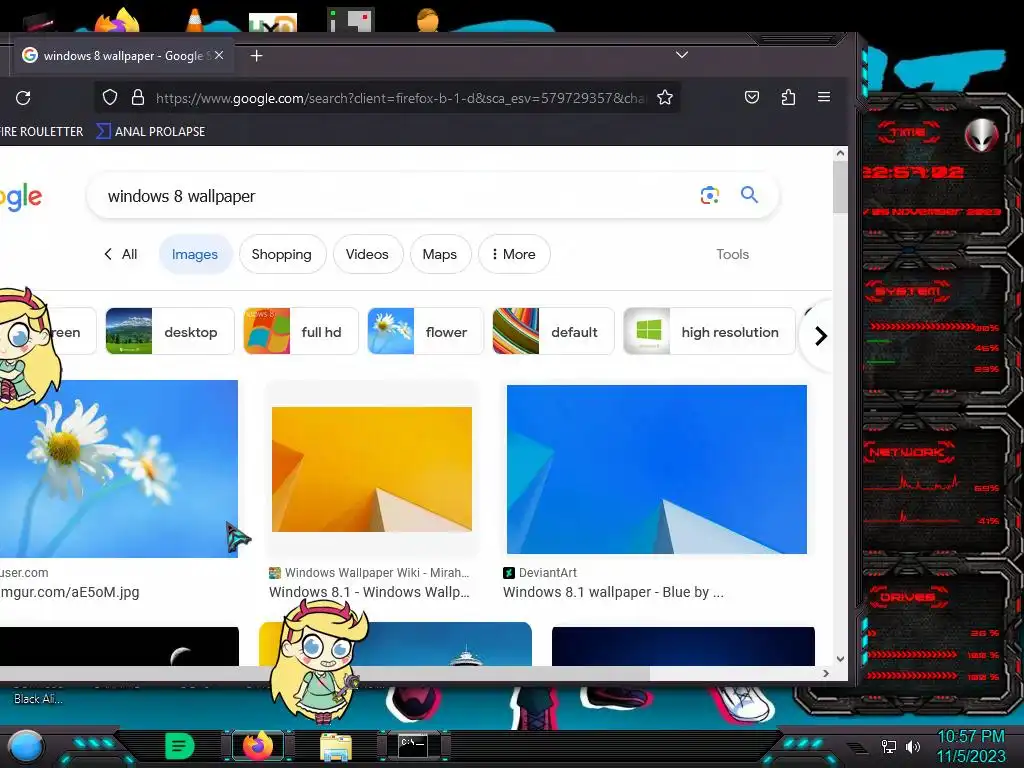This screenshot has height=768, width=1024.
Task: Open the blue DeviantArt wallpaper thumbnail
Action: pyautogui.click(x=656, y=469)
